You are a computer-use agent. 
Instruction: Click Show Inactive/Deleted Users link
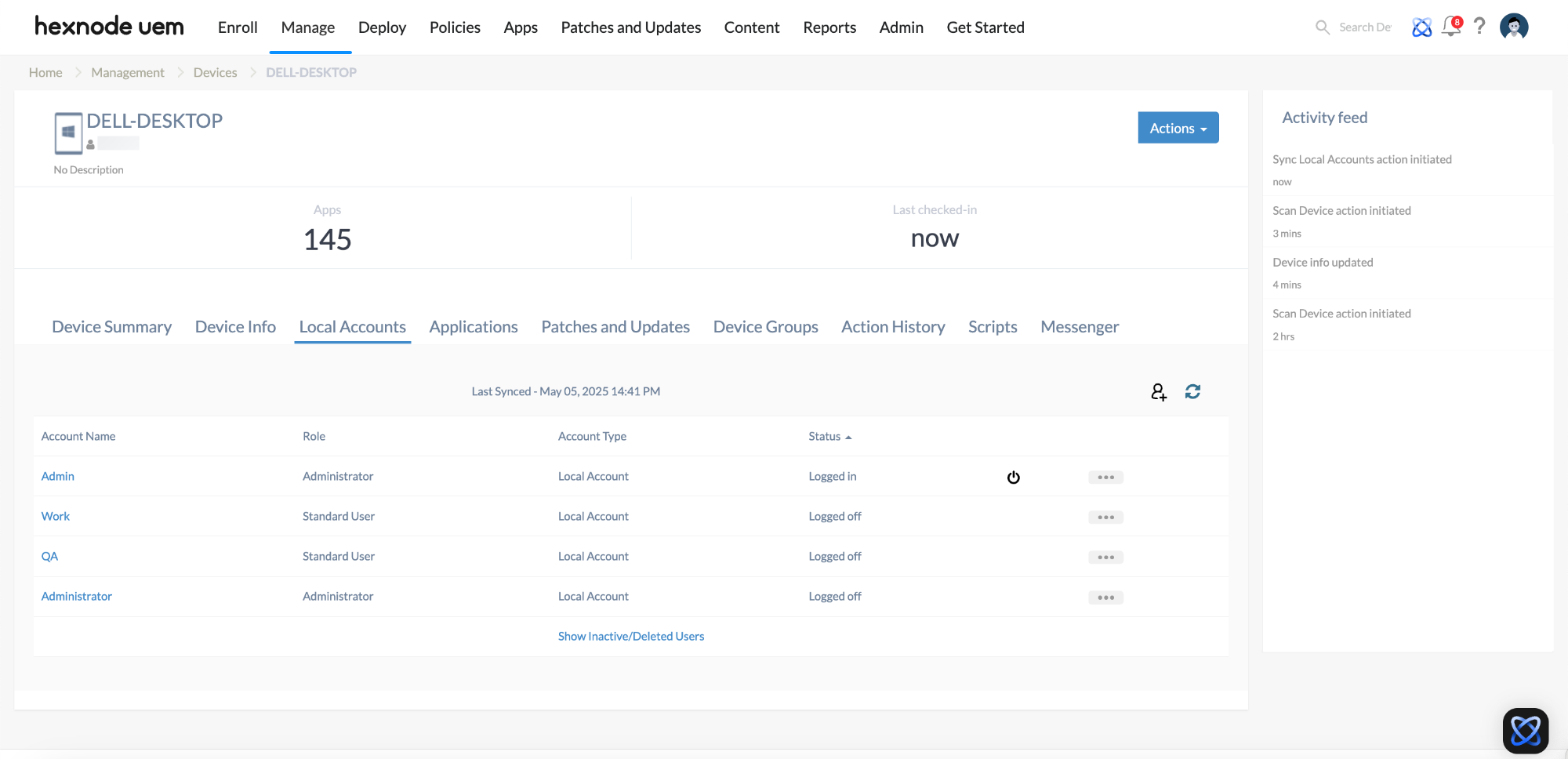[630, 637]
